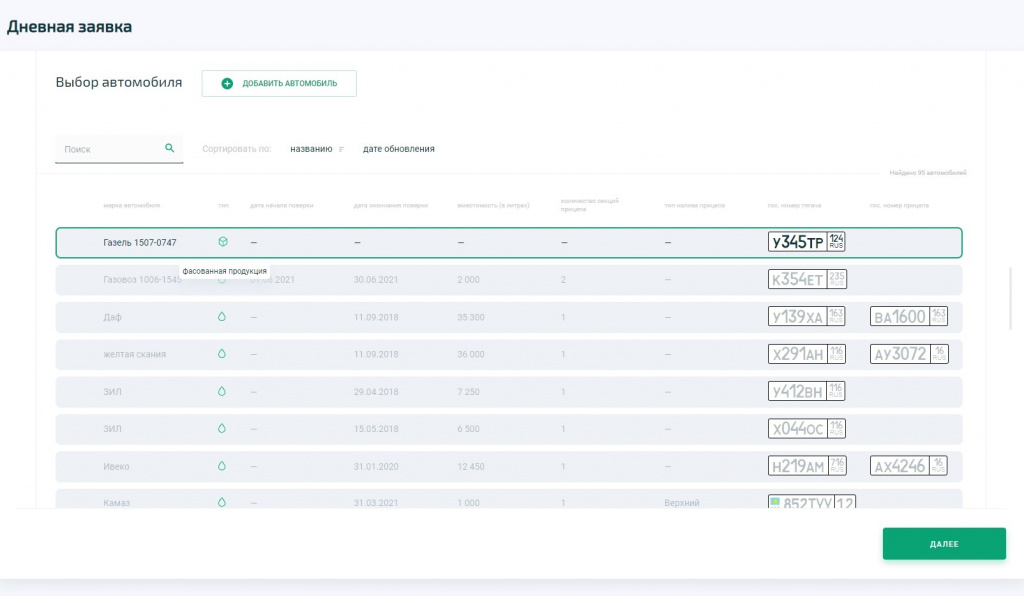Click the ДОБАВИТЬ АВТОМОБИЛЬ button
This screenshot has height=596, width=1024.
point(279,84)
